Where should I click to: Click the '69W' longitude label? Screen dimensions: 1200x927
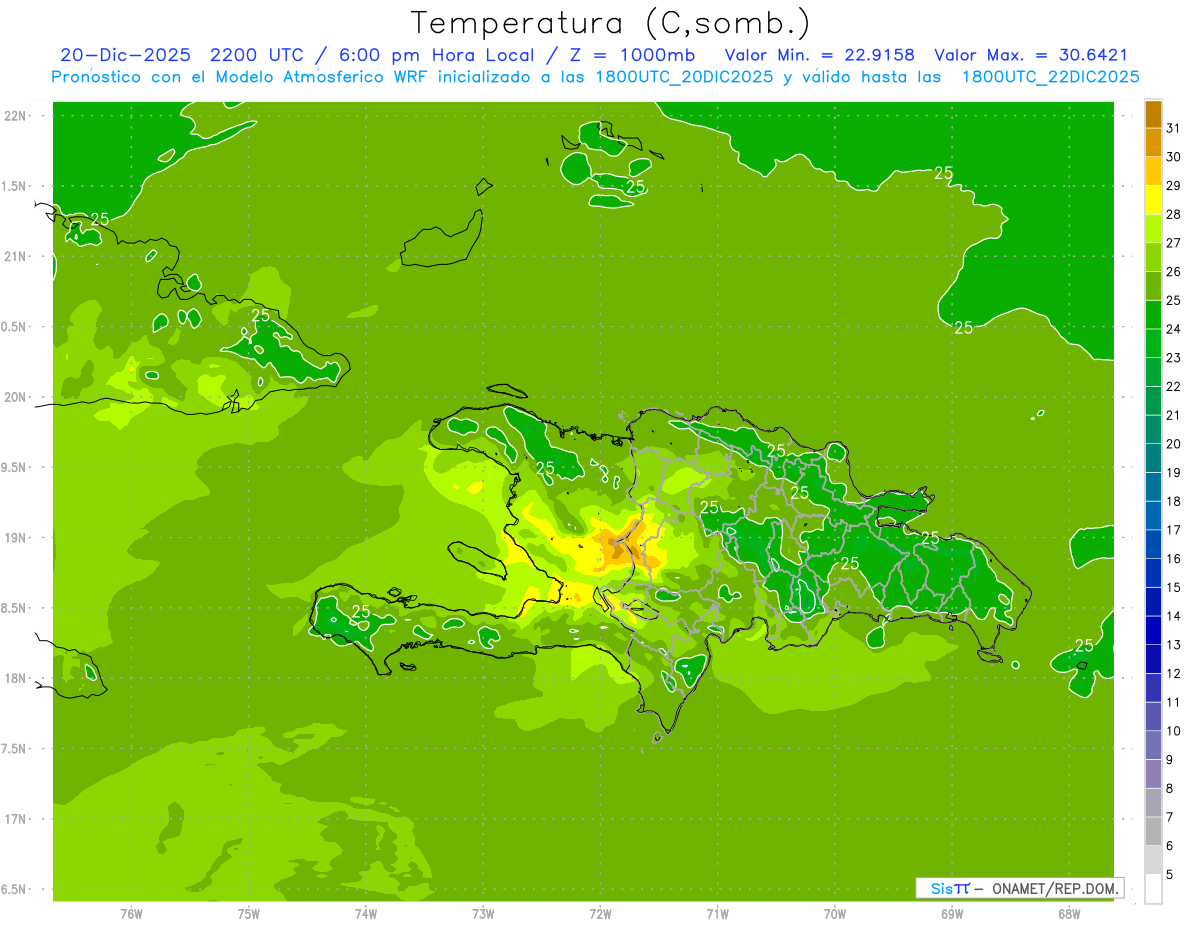(952, 914)
